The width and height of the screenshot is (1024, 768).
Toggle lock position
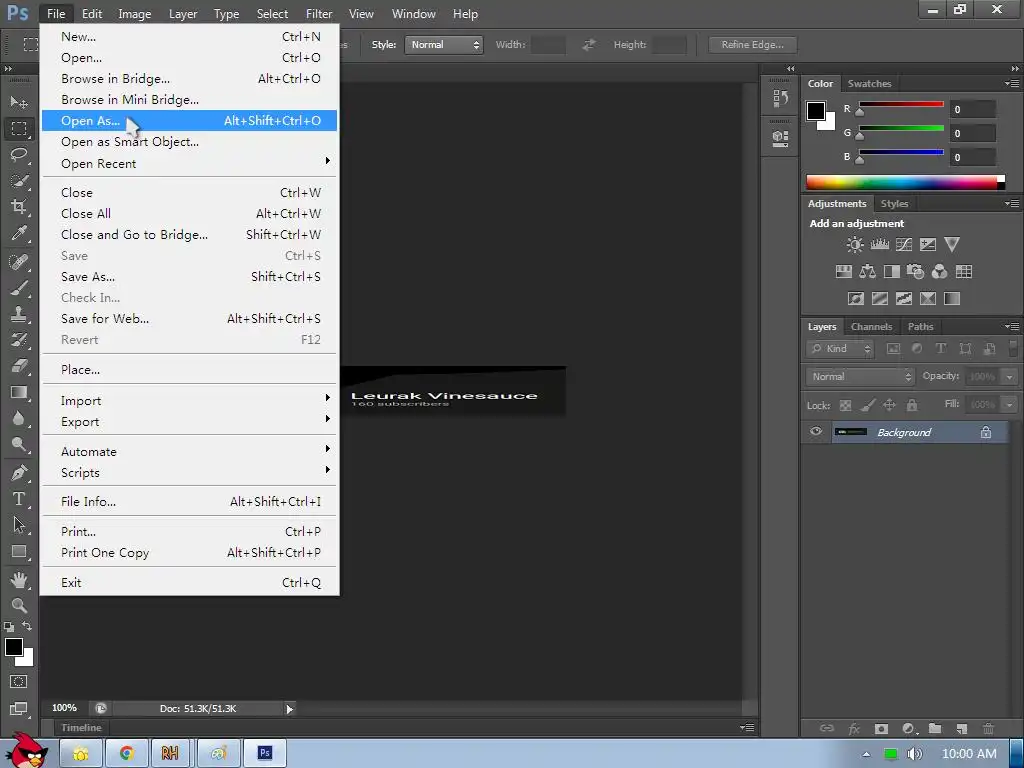click(x=889, y=406)
